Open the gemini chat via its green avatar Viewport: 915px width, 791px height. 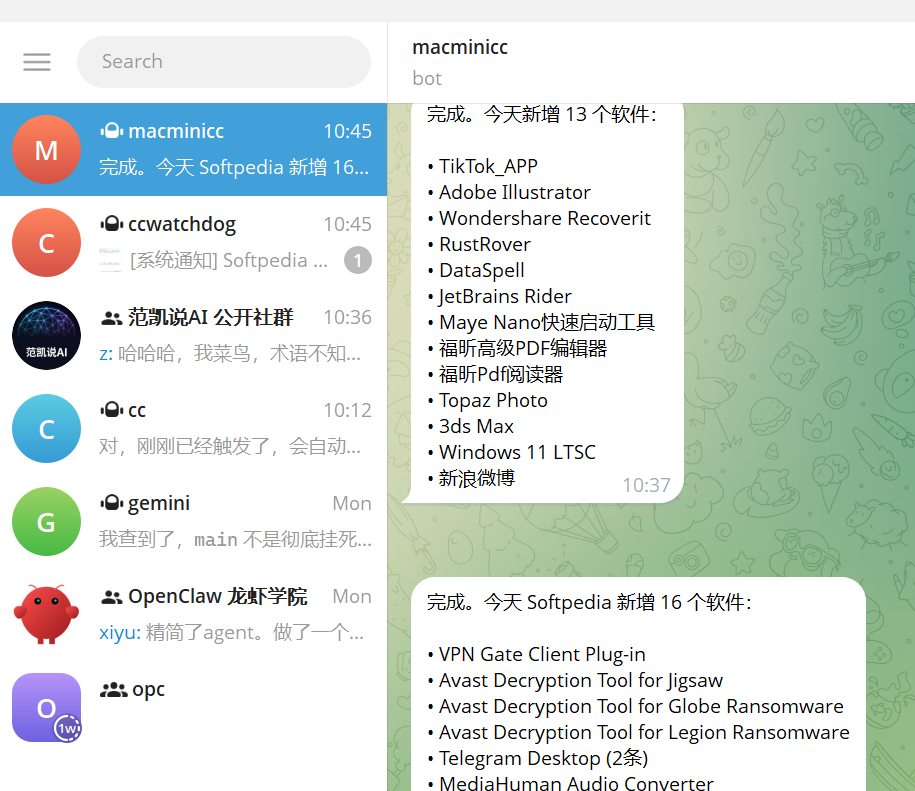46,521
